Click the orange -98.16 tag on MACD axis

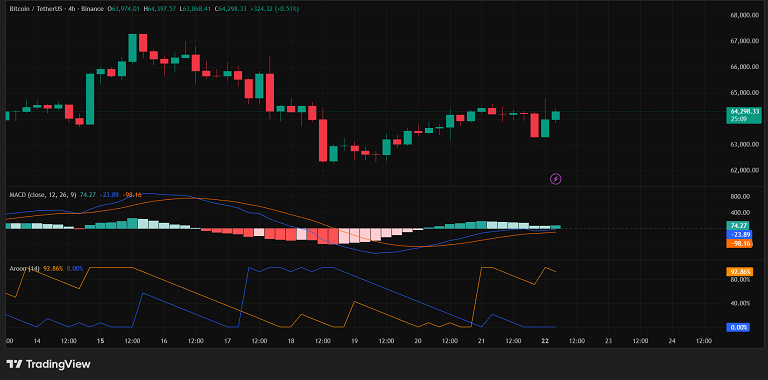pos(739,243)
